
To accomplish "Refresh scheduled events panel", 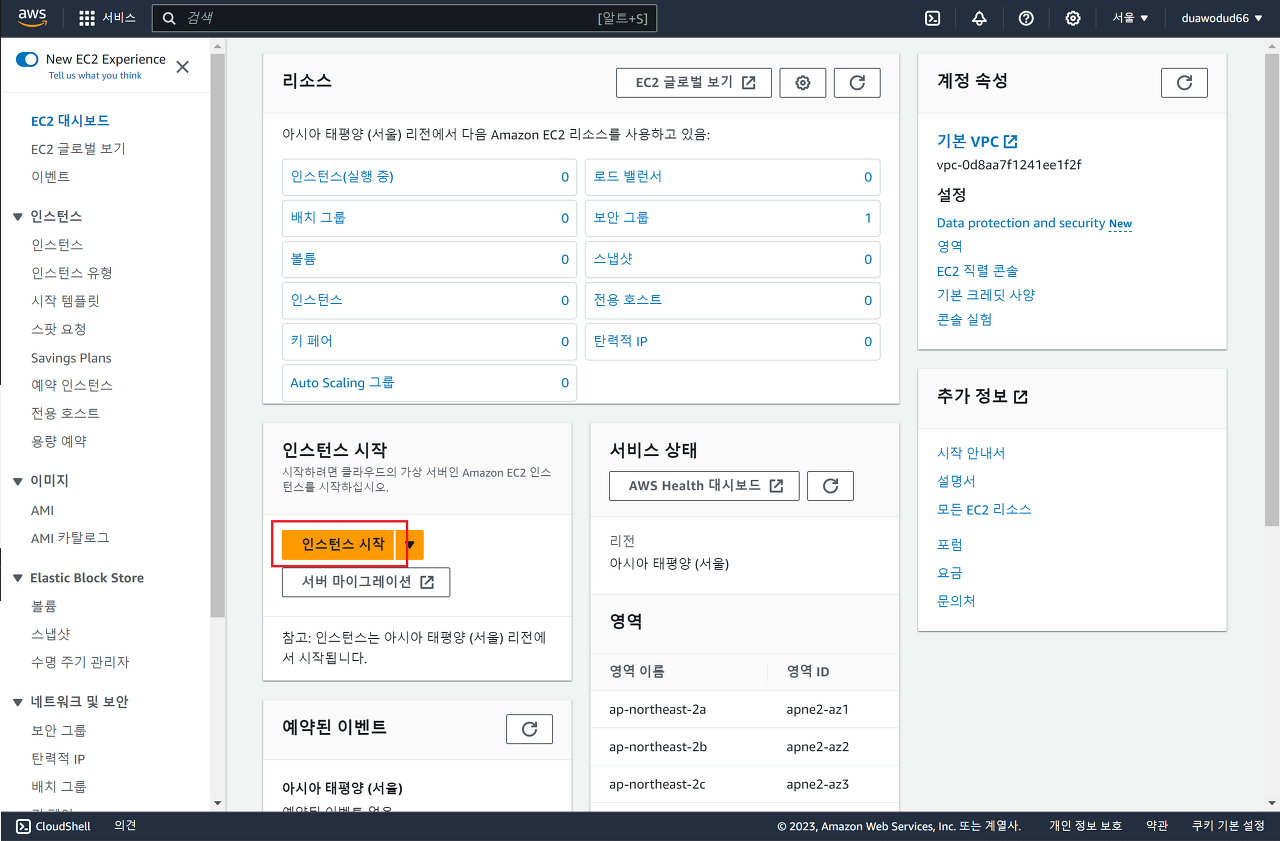I will coord(529,729).
